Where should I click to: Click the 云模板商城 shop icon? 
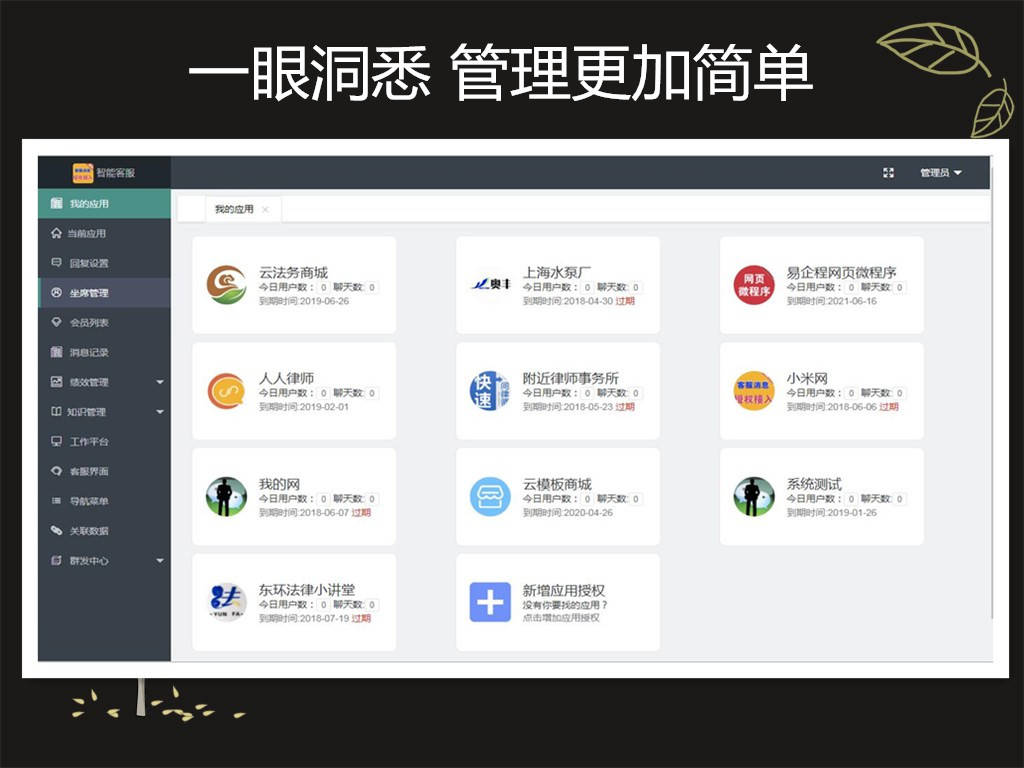(490, 496)
